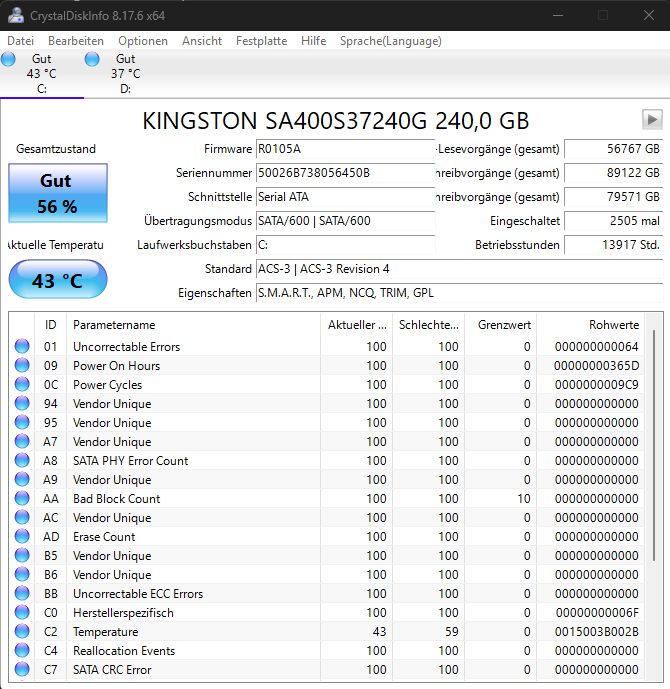Image resolution: width=670 pixels, height=689 pixels.
Task: Minimize the CrystalDiskInfo window
Action: coord(558,15)
